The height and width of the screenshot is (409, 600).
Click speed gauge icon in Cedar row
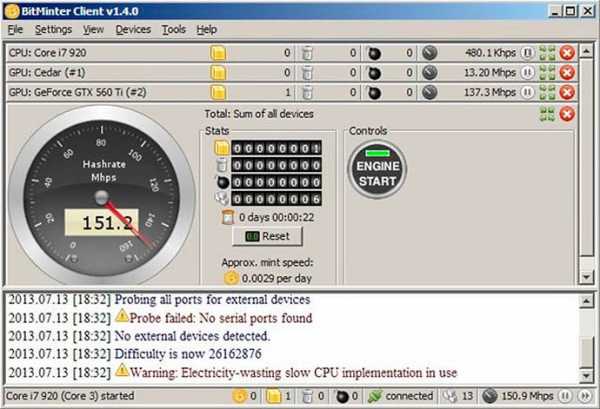(430, 72)
